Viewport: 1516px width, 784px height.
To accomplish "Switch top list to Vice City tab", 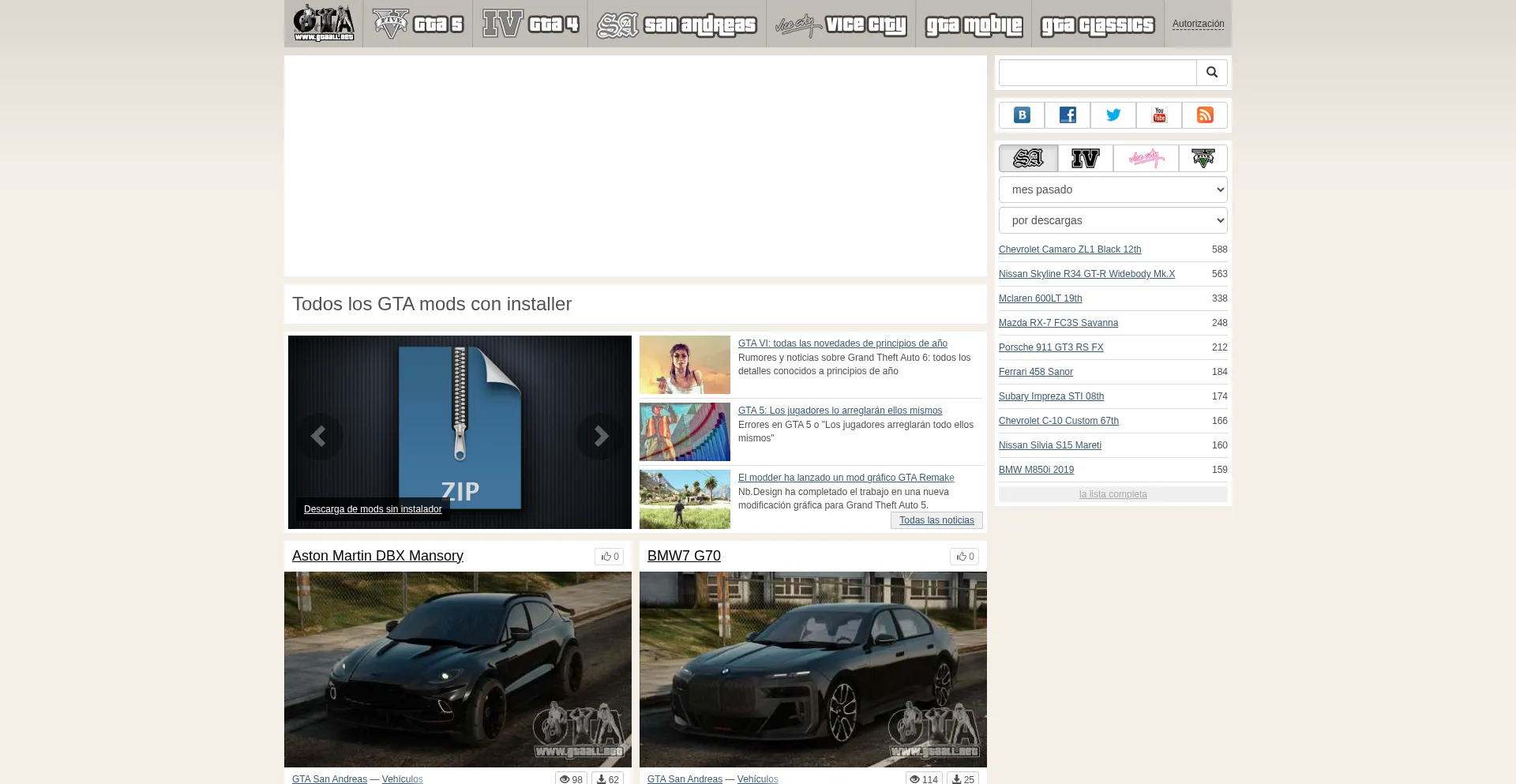I will (x=1146, y=158).
